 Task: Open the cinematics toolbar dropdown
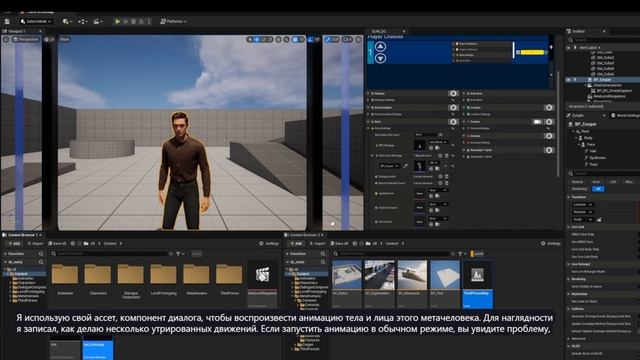coord(98,21)
